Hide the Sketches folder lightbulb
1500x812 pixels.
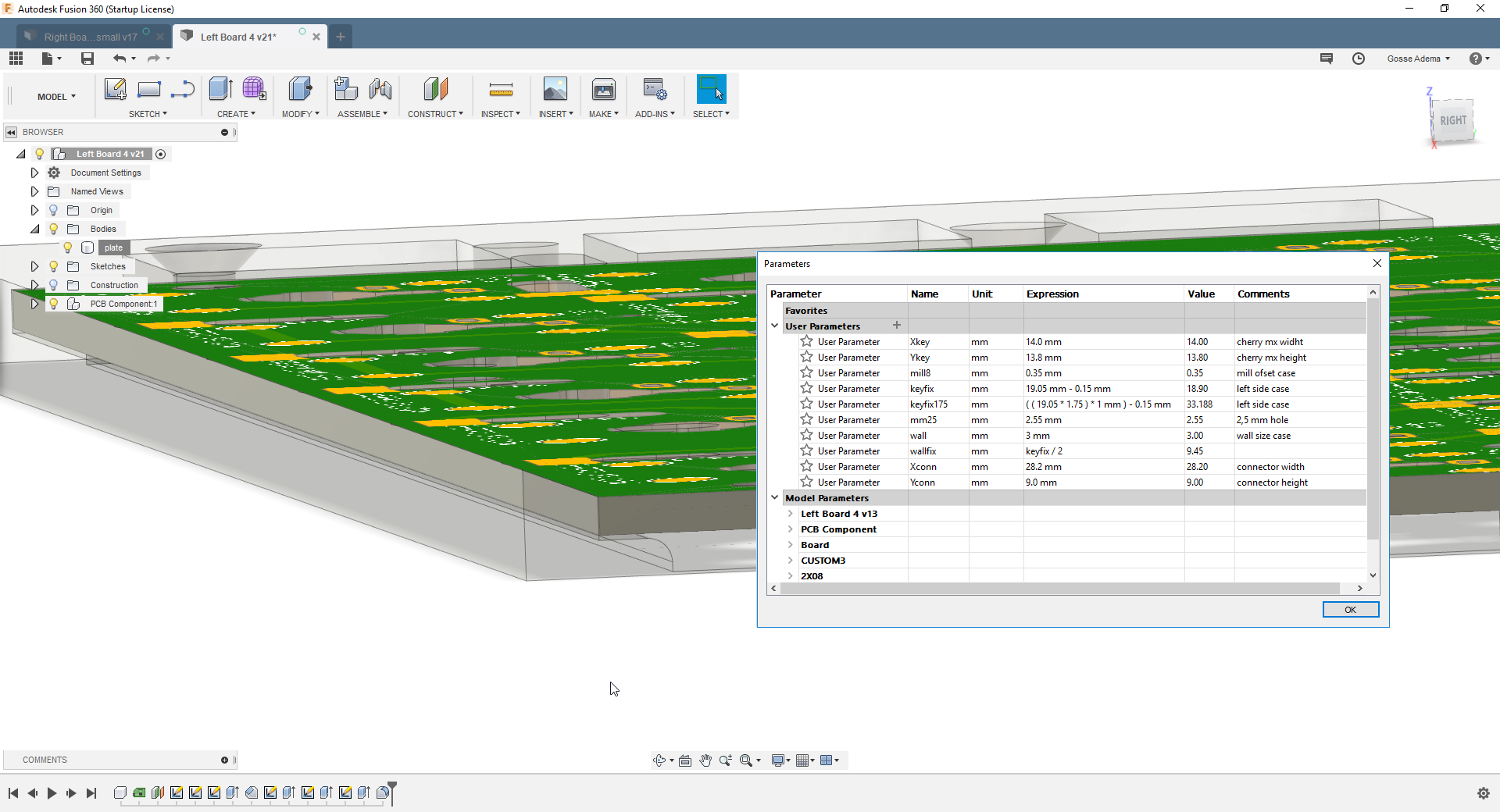53,266
